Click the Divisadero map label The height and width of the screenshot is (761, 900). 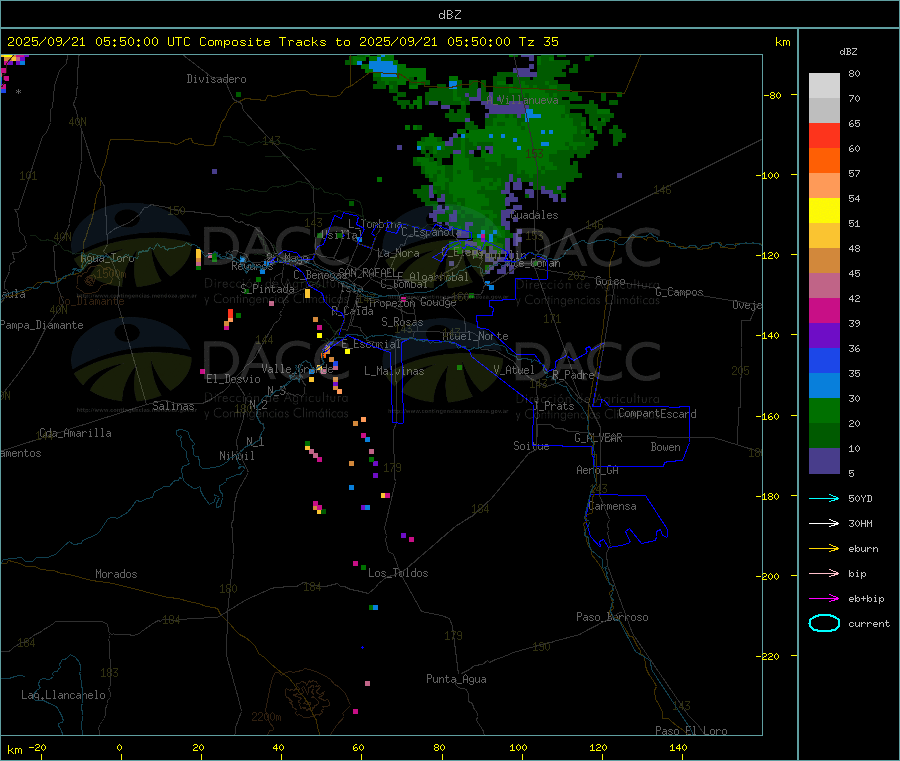216,79
